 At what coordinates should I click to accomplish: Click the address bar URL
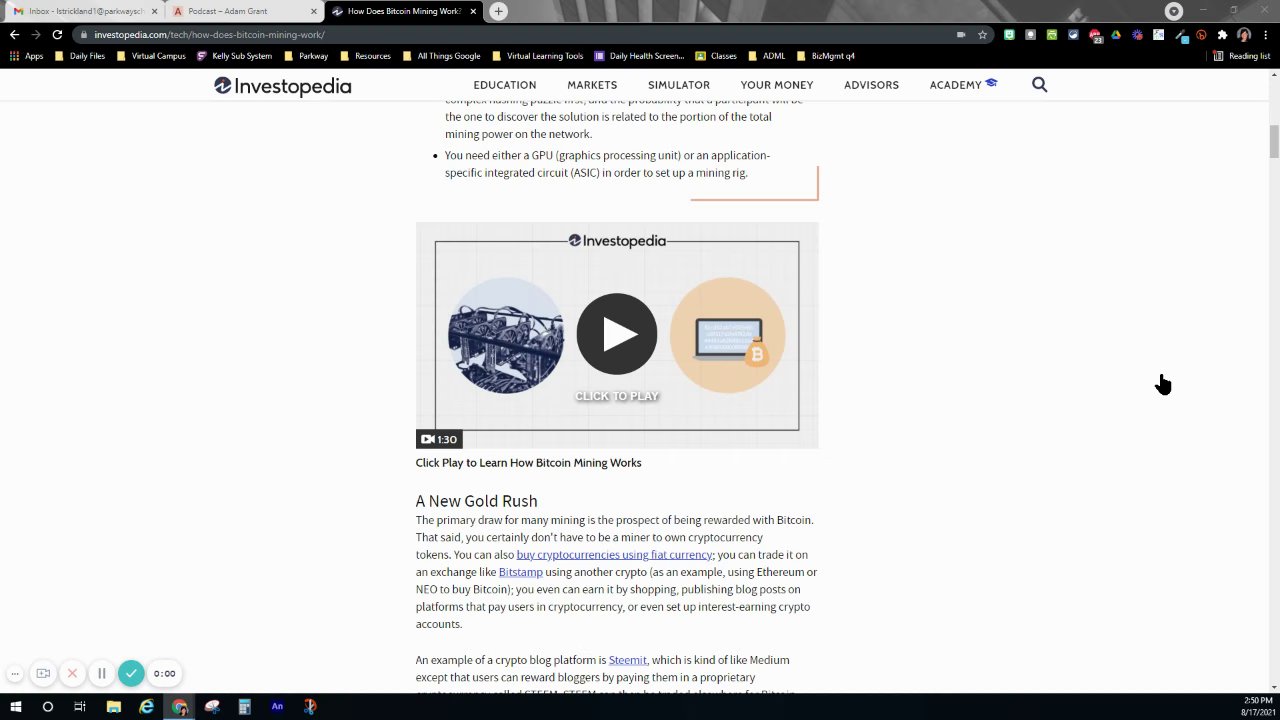pos(209,35)
